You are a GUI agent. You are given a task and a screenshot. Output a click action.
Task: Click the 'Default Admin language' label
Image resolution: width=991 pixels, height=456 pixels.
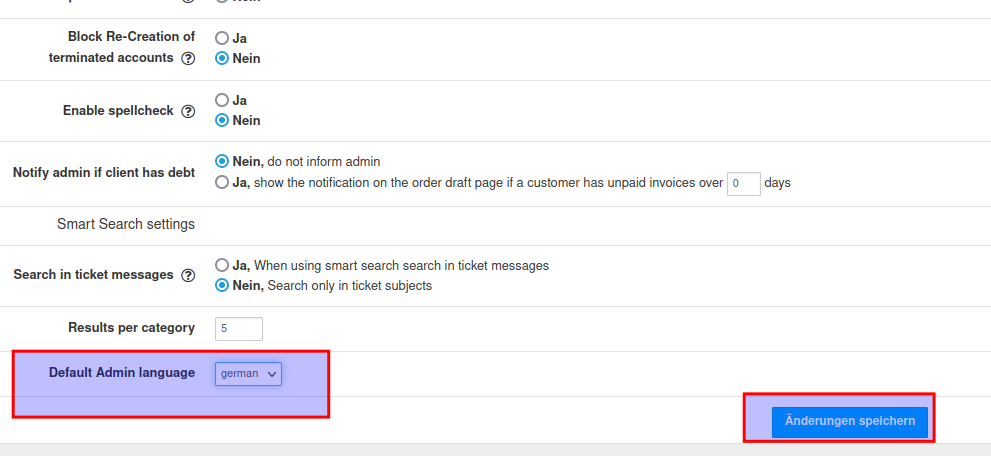(x=122, y=373)
